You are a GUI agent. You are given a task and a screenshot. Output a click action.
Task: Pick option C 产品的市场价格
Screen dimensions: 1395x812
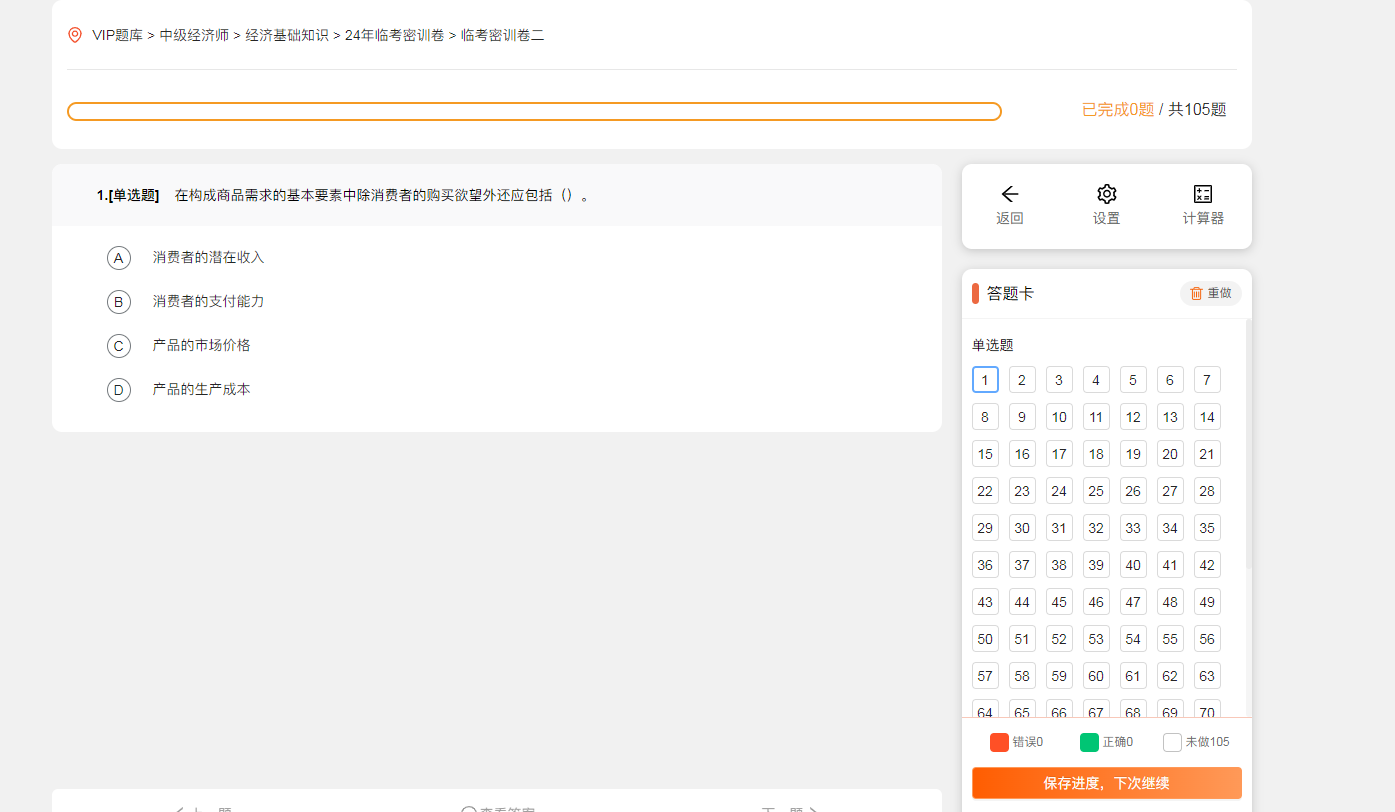click(x=119, y=346)
